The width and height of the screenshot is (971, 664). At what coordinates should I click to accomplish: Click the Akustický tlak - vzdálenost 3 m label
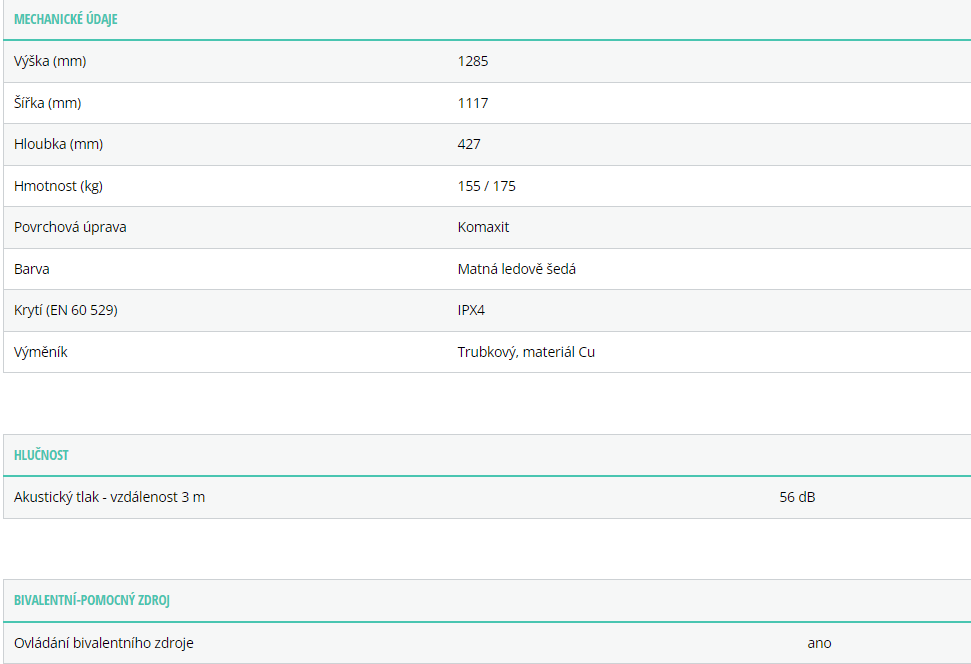pyautogui.click(x=110, y=497)
